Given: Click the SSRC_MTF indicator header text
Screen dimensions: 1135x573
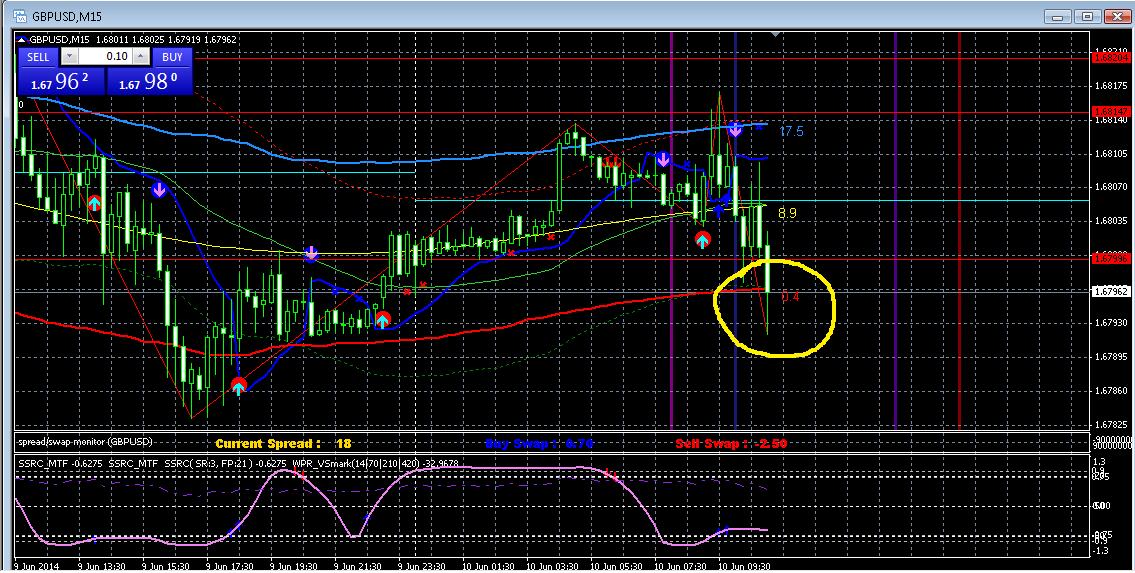Looking at the screenshot, I should (237, 463).
